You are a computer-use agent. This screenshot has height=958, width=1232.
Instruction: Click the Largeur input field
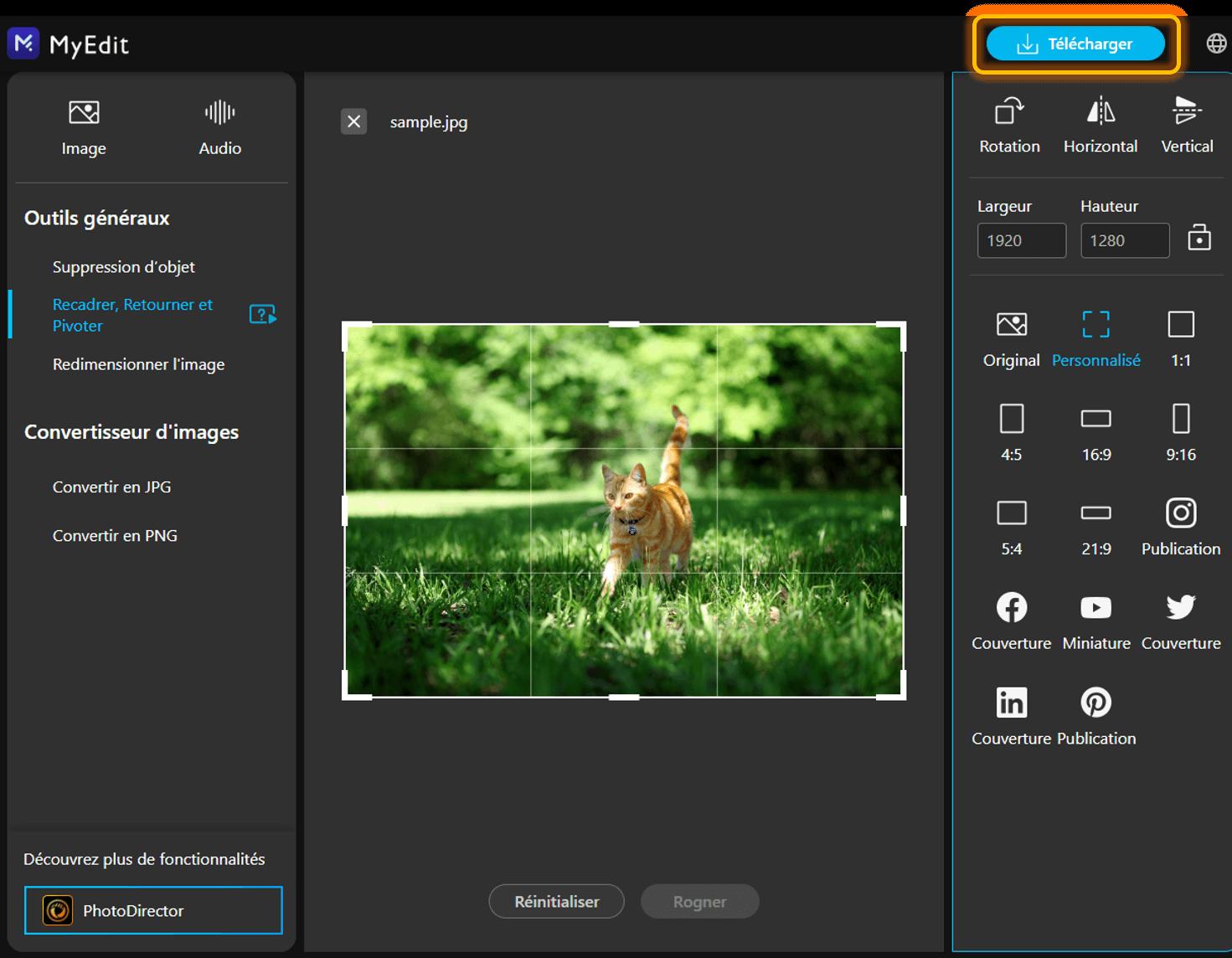coord(1021,240)
